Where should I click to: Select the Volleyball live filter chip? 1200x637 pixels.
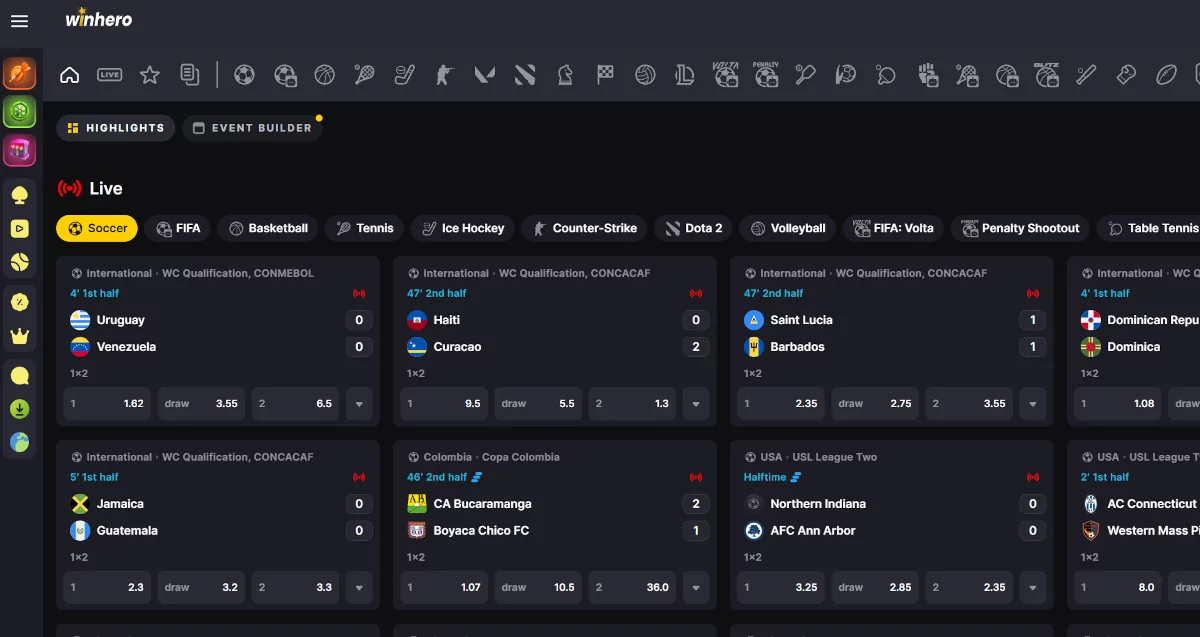tap(788, 228)
